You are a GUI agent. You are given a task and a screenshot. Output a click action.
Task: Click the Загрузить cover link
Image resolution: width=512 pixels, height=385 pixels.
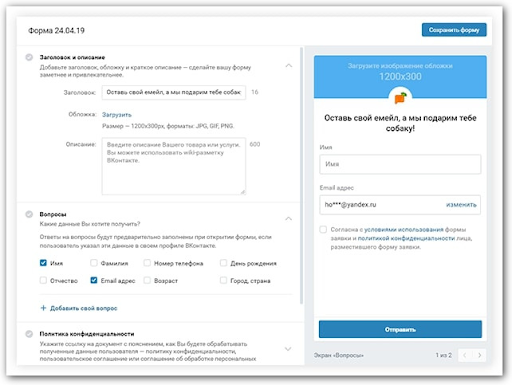pos(117,115)
